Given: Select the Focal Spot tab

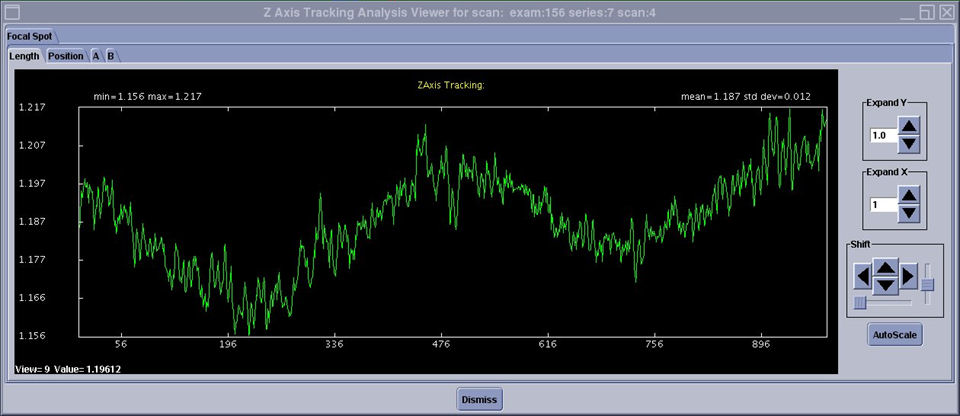Looking at the screenshot, I should coord(30,35).
